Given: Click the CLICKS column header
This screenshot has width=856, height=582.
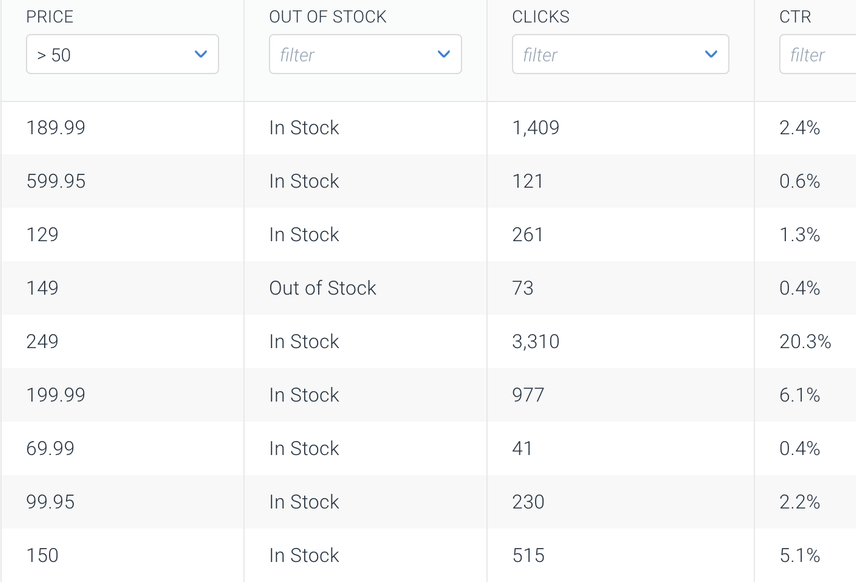Looking at the screenshot, I should coord(541,17).
